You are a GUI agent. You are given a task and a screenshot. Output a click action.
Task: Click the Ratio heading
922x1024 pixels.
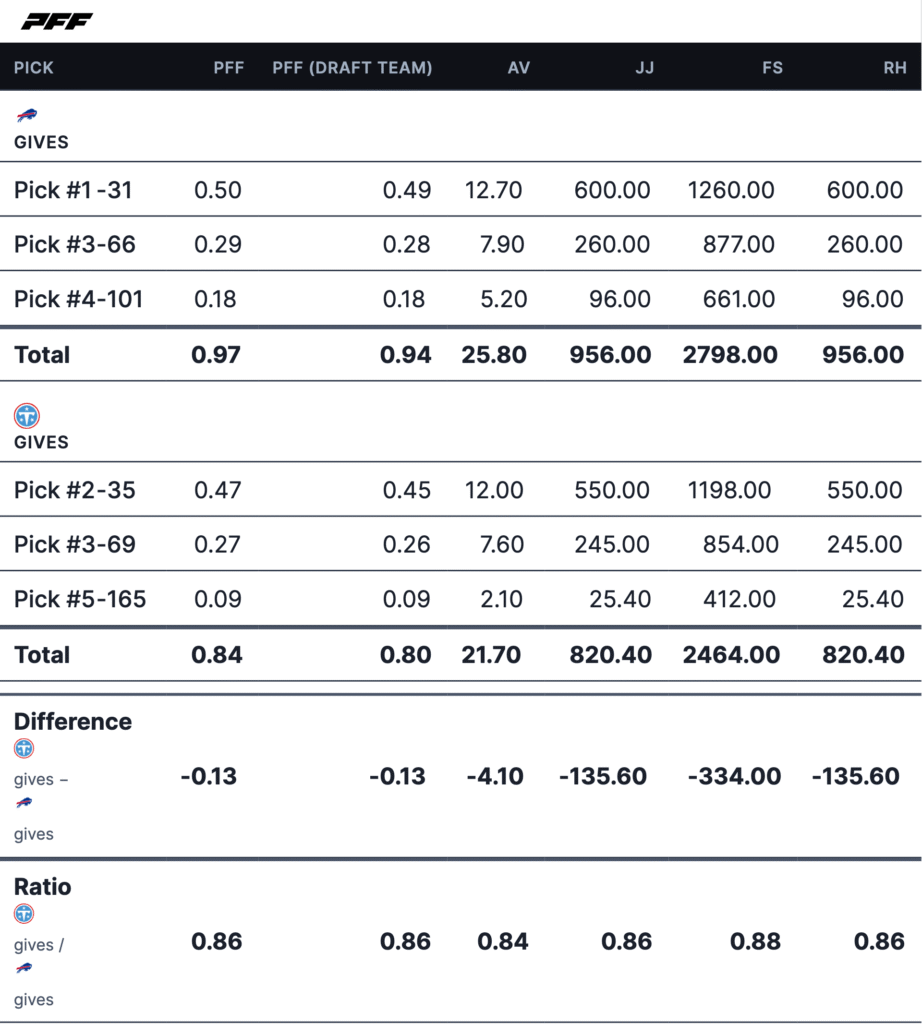(43, 887)
